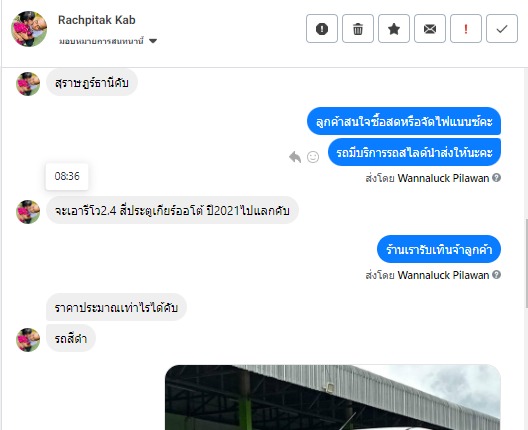528x430 pixels.
Task: Open Rachpitak Kab's profile picture in header
Action: coord(29,29)
